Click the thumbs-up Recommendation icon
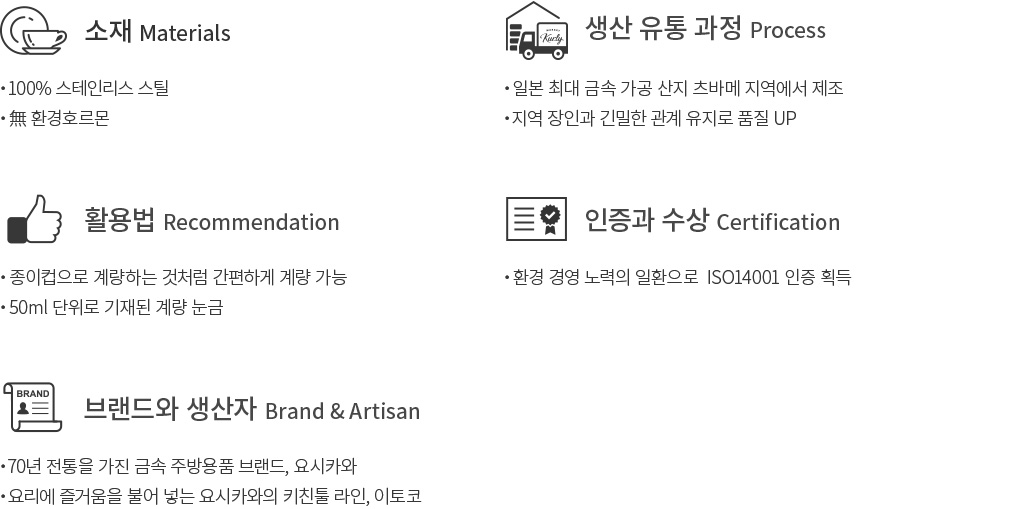The width and height of the screenshot is (1010, 509). click(x=34, y=219)
